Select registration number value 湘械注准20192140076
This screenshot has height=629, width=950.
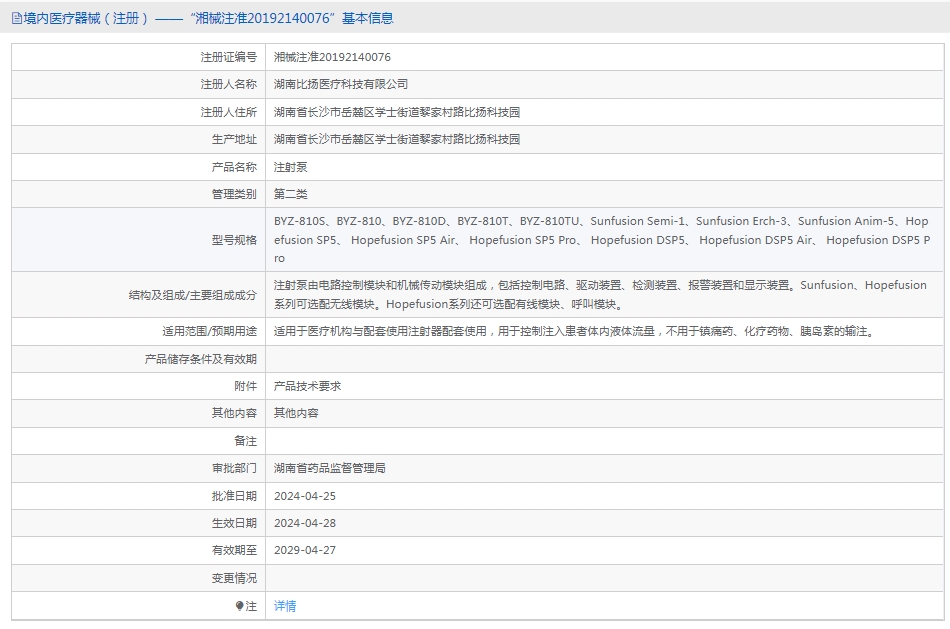(x=332, y=57)
